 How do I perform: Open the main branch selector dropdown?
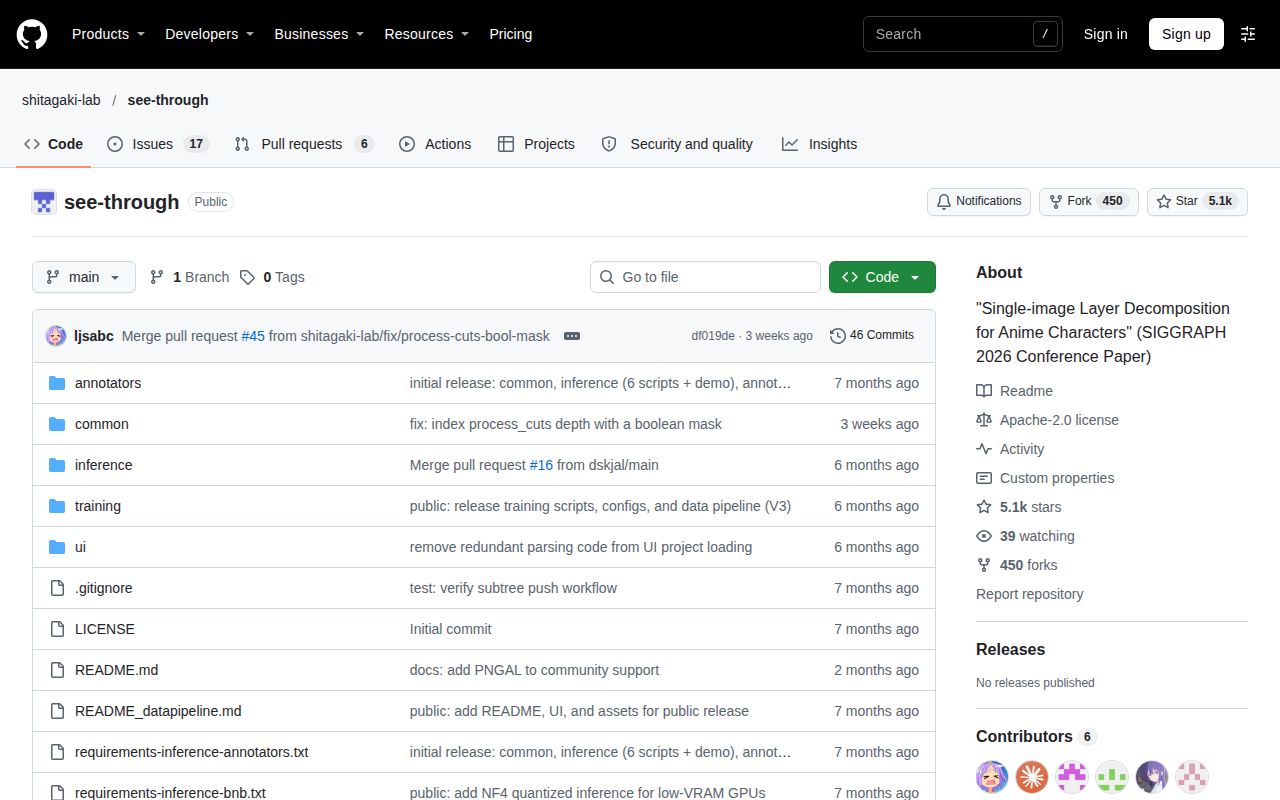pos(84,277)
